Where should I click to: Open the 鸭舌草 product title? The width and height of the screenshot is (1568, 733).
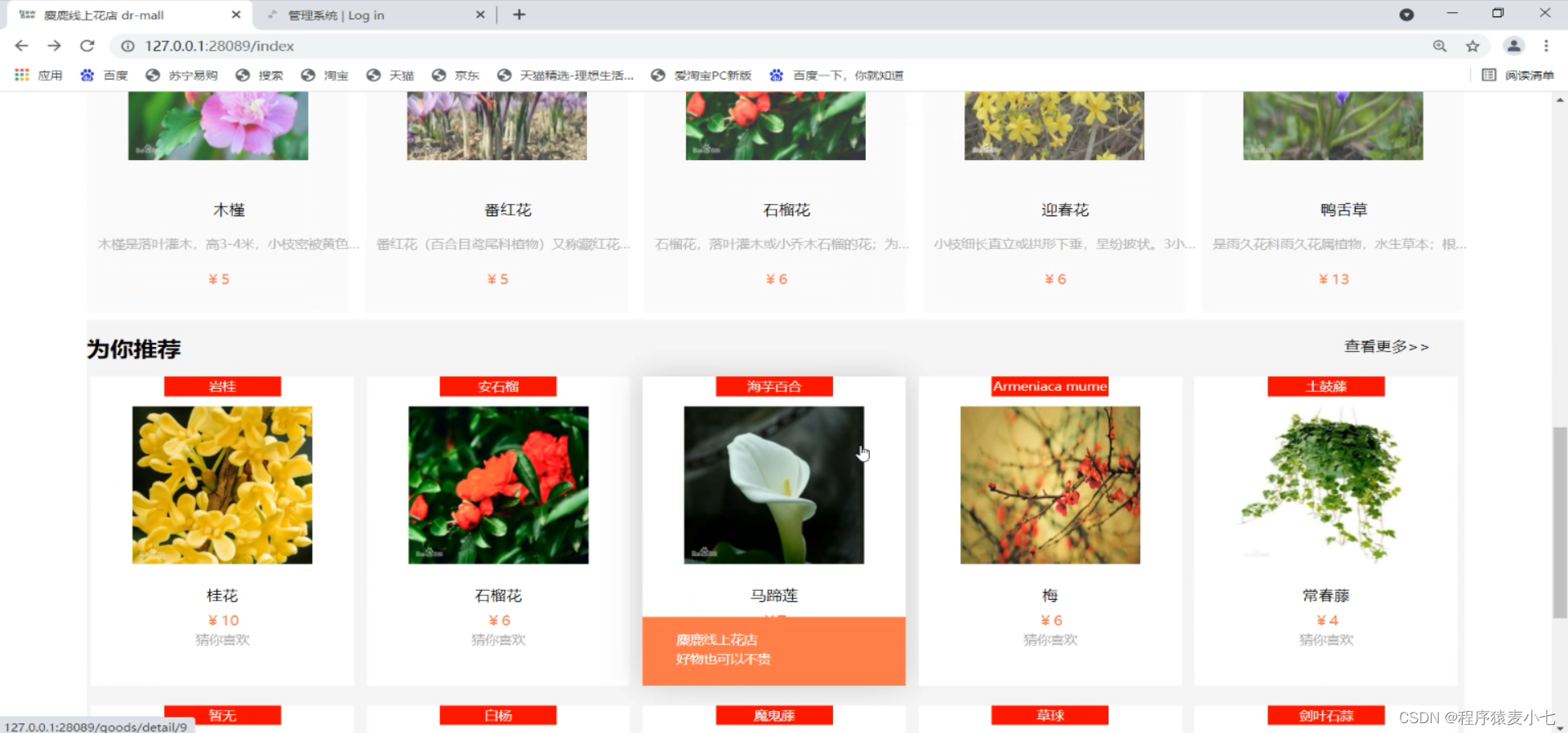tap(1343, 210)
